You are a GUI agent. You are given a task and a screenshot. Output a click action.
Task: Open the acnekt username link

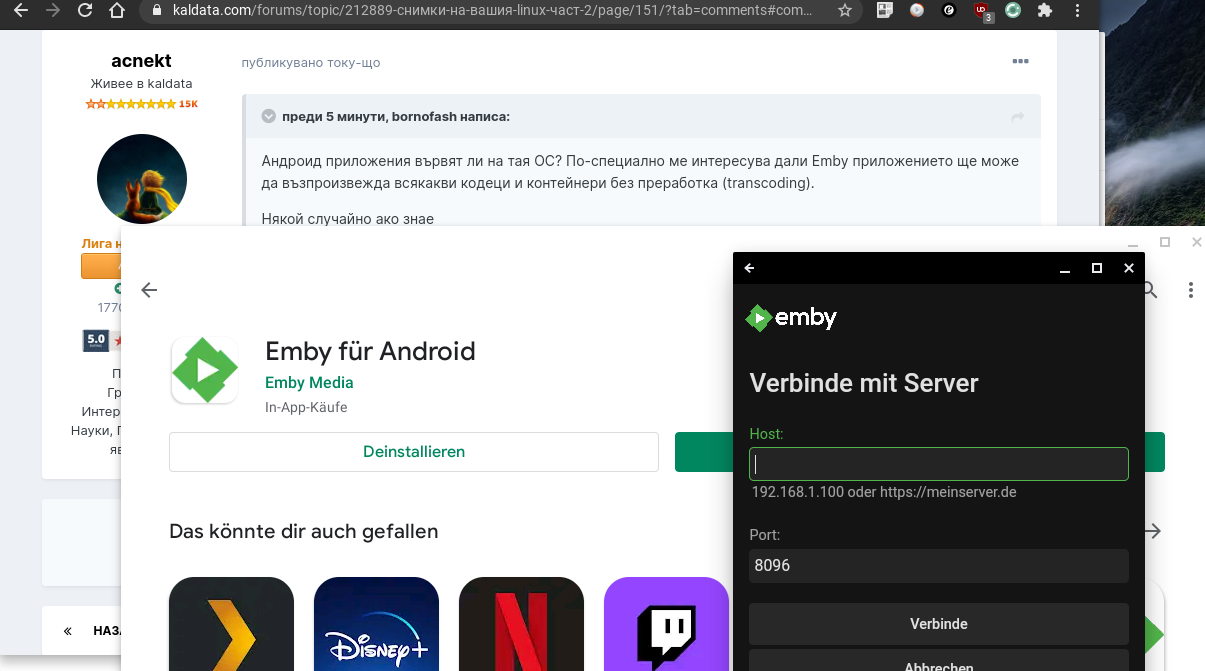141,61
